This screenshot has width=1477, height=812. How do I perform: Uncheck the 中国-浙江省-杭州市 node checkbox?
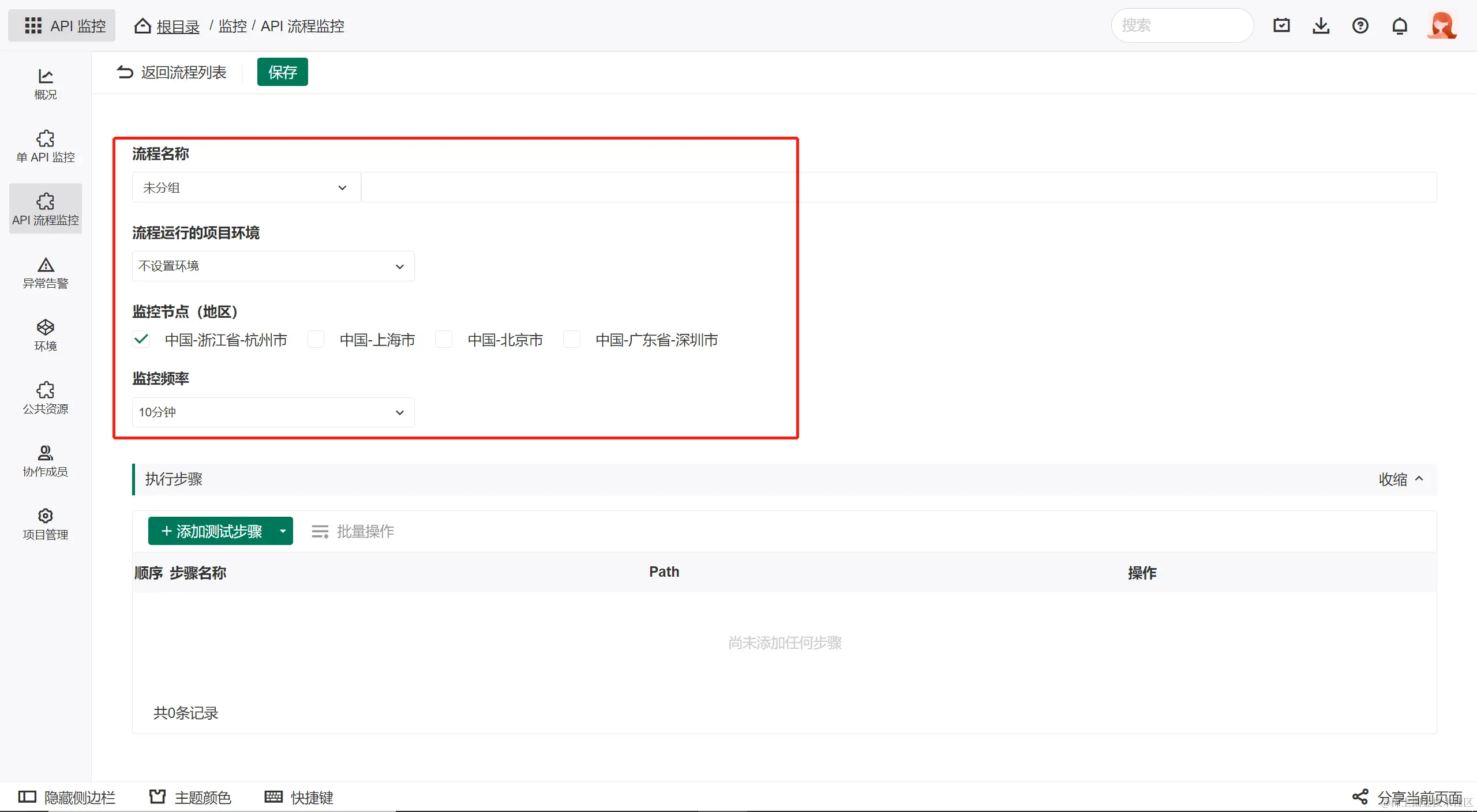141,339
